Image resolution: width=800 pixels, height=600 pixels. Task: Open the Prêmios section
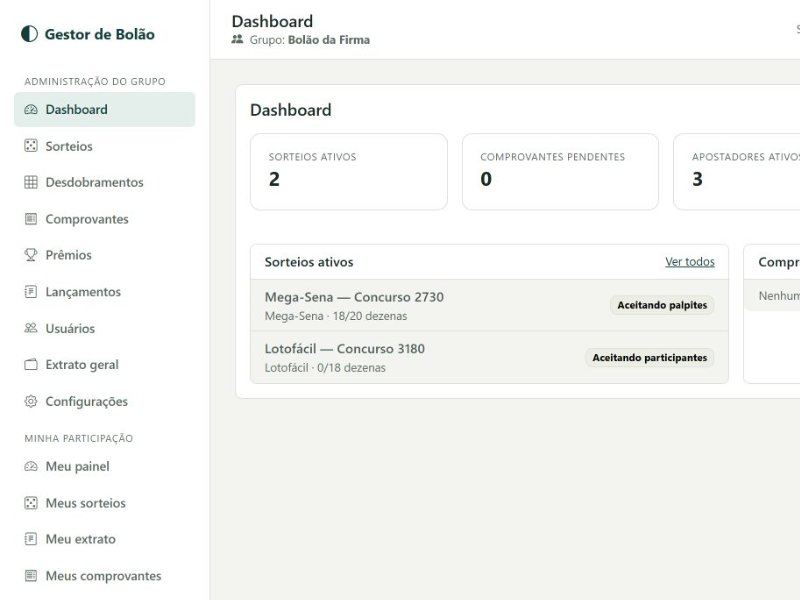click(105, 255)
